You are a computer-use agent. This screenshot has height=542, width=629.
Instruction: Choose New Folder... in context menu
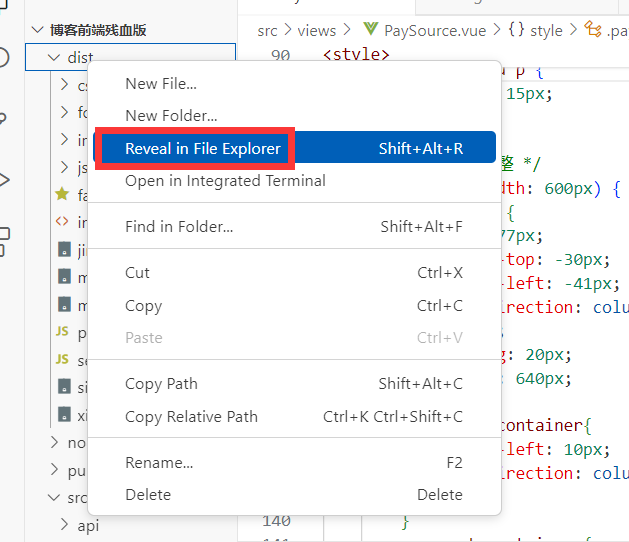(294, 116)
